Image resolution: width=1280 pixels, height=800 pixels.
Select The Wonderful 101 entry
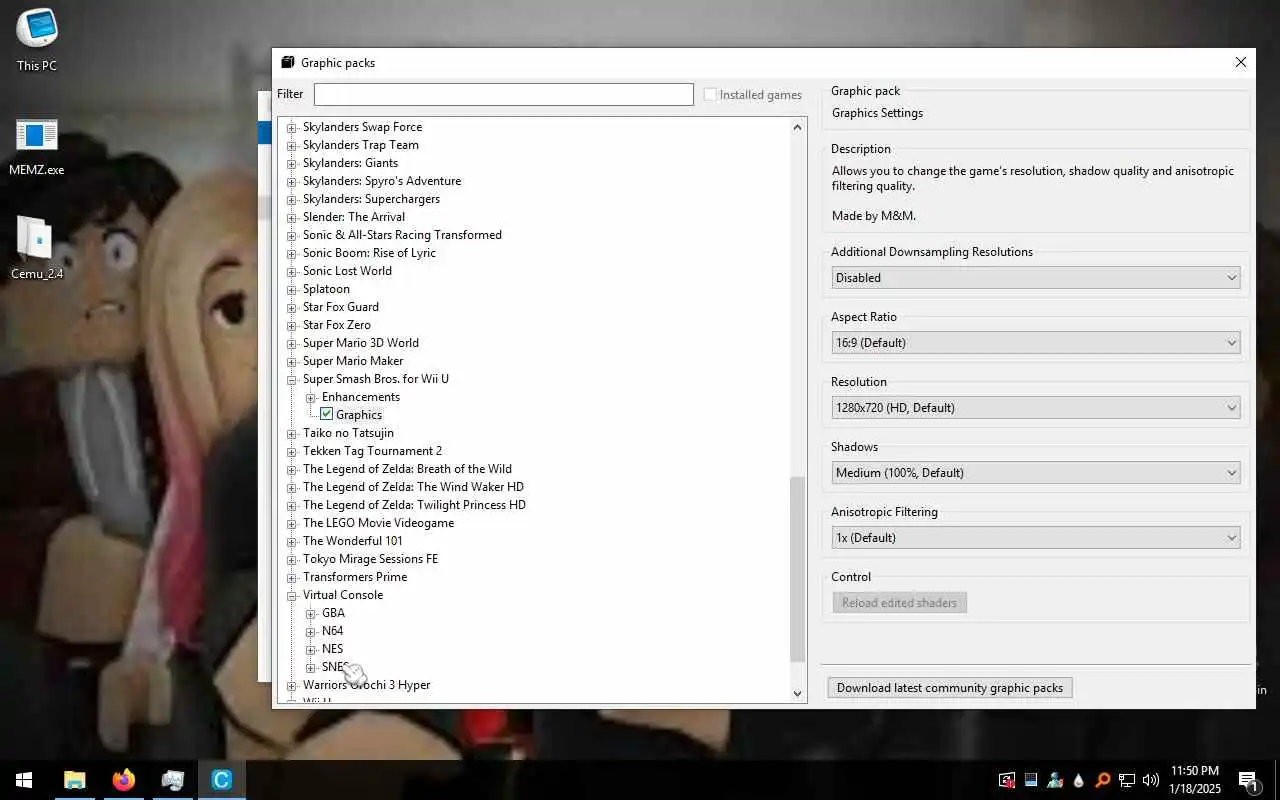(352, 541)
